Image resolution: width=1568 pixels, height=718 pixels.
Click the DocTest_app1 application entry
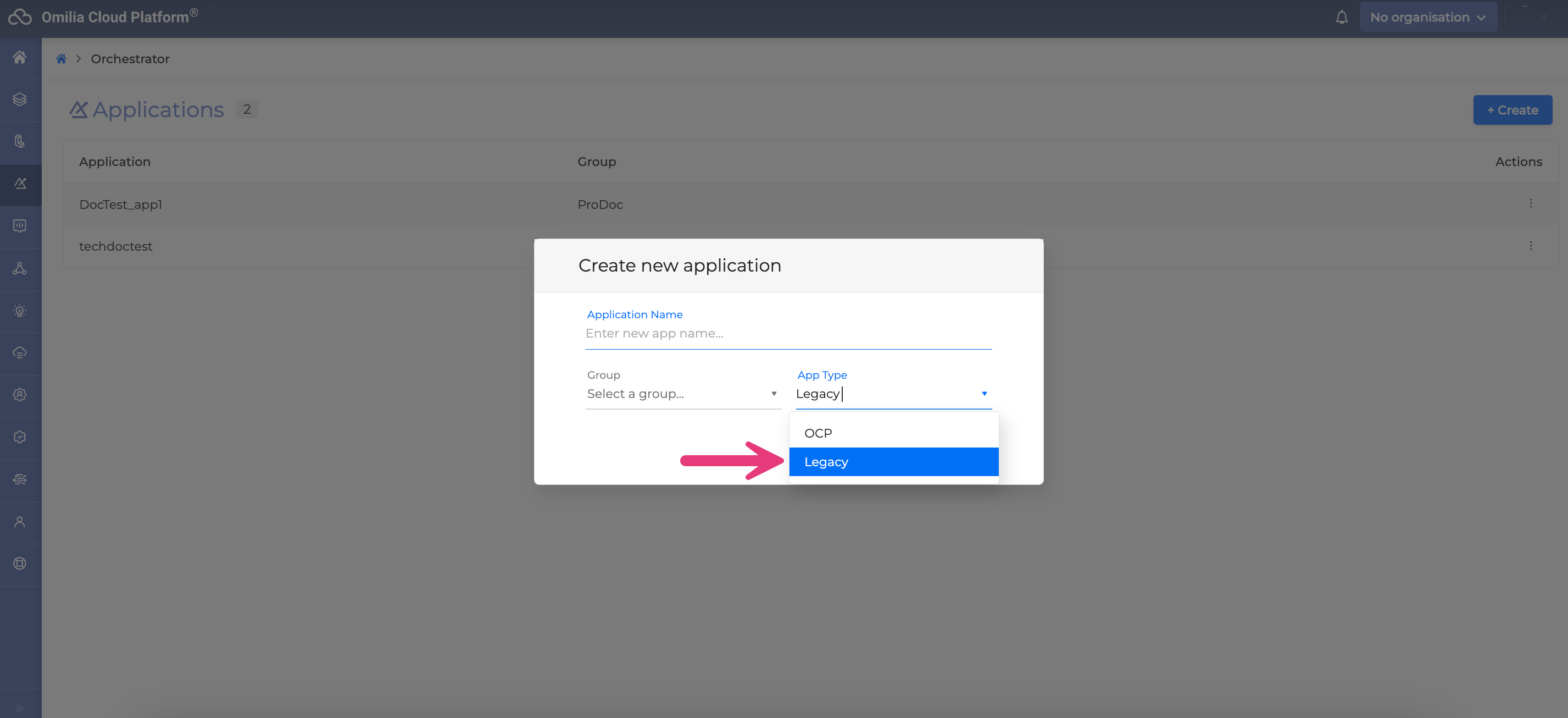point(120,204)
